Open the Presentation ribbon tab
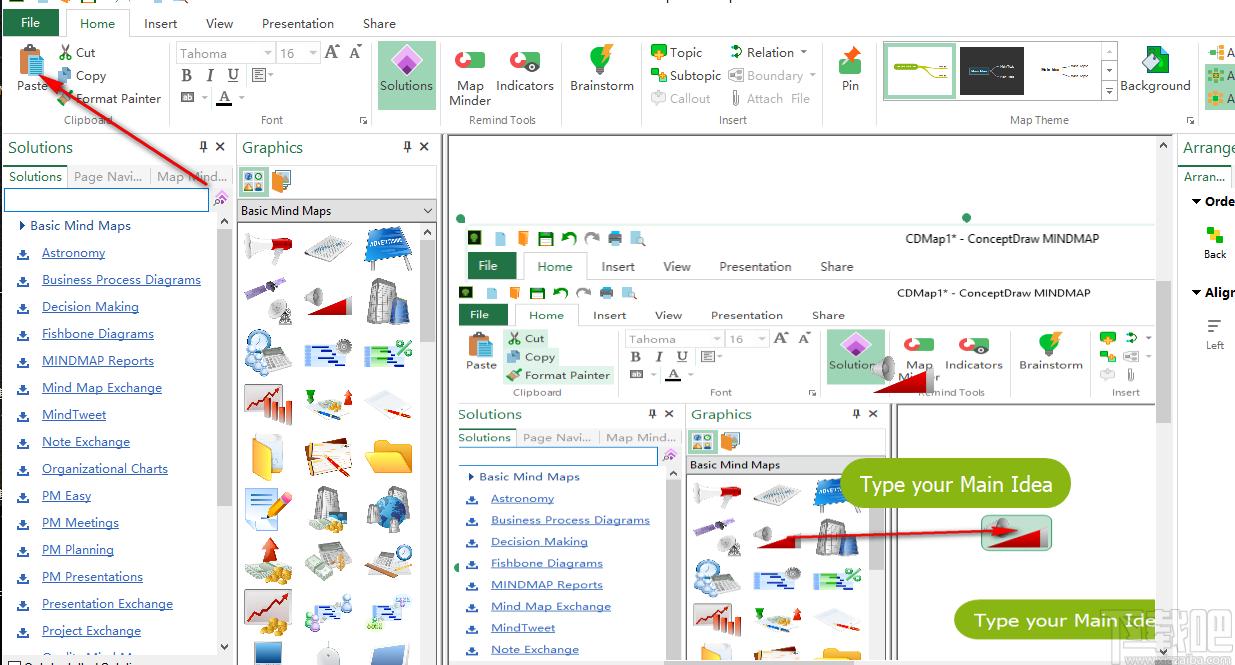The image size is (1235, 665). 298,23
